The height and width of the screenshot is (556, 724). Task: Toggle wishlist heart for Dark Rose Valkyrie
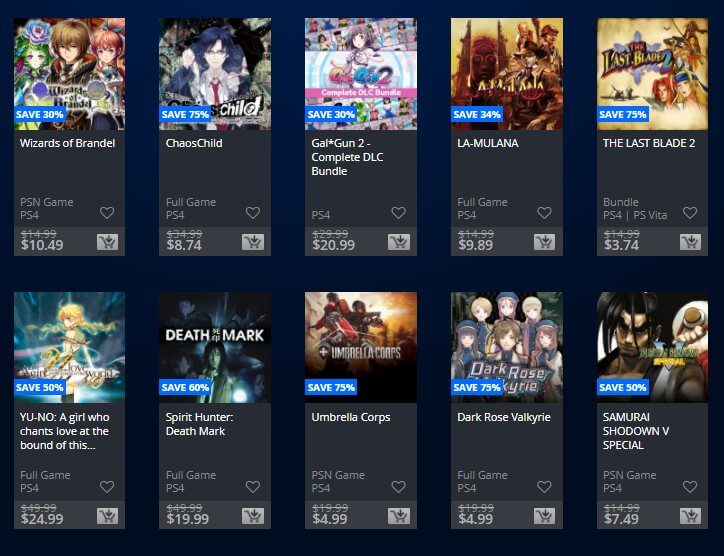point(544,486)
